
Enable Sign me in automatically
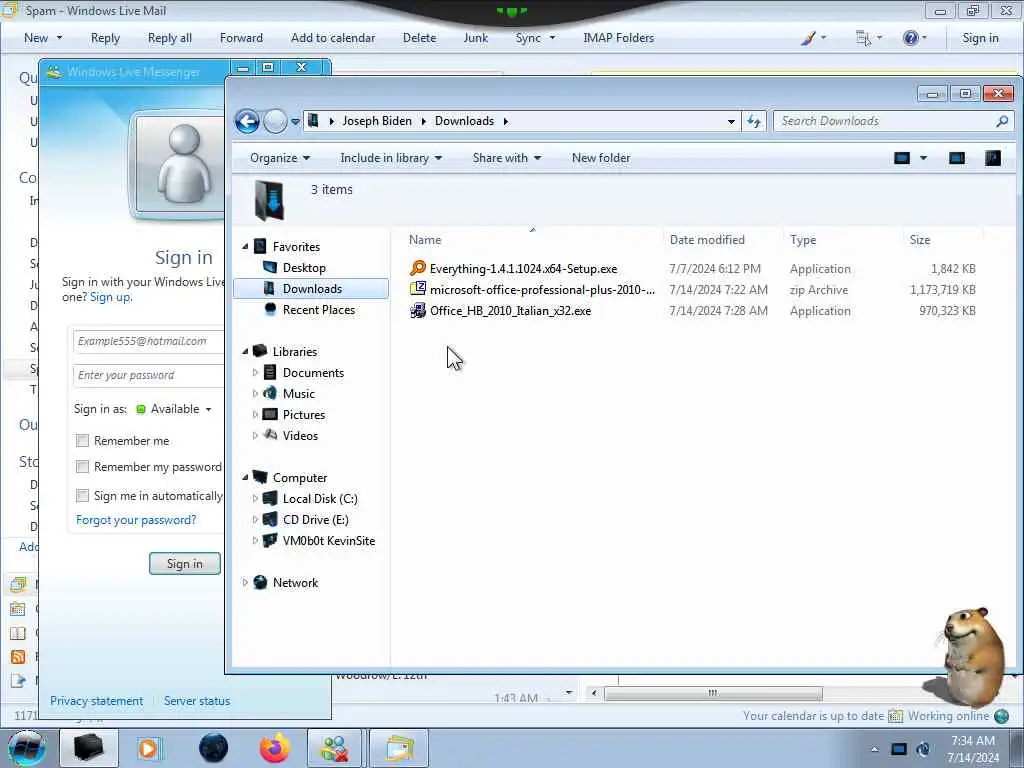click(82, 496)
